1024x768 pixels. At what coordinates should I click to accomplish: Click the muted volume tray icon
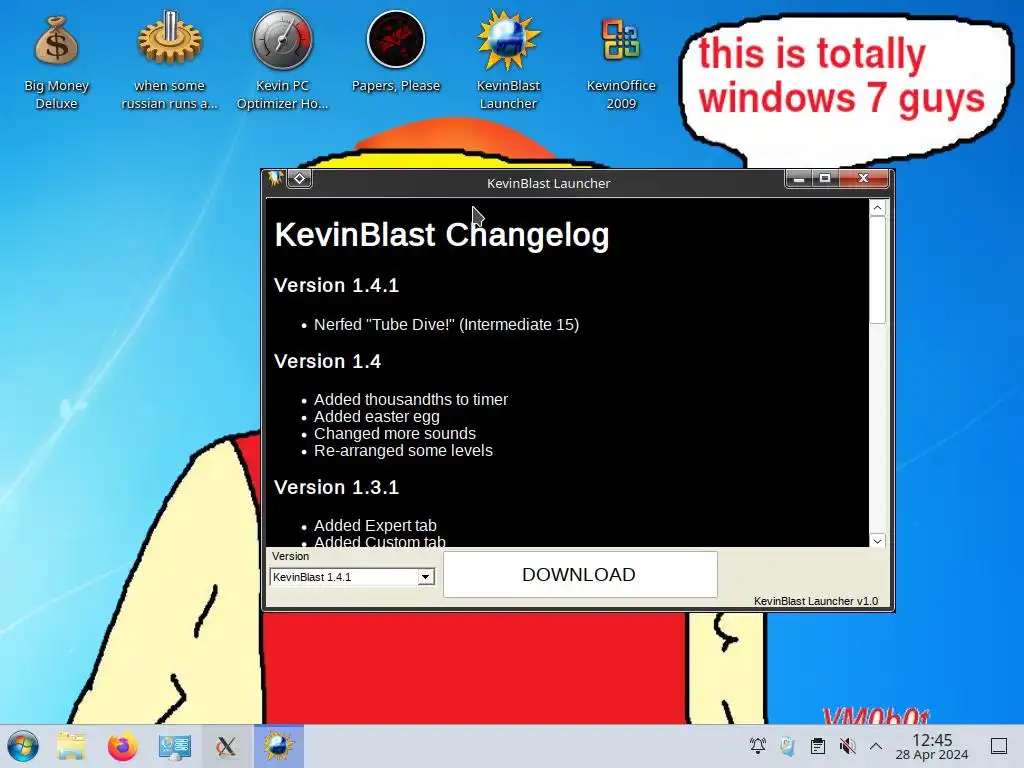pyautogui.click(x=847, y=746)
